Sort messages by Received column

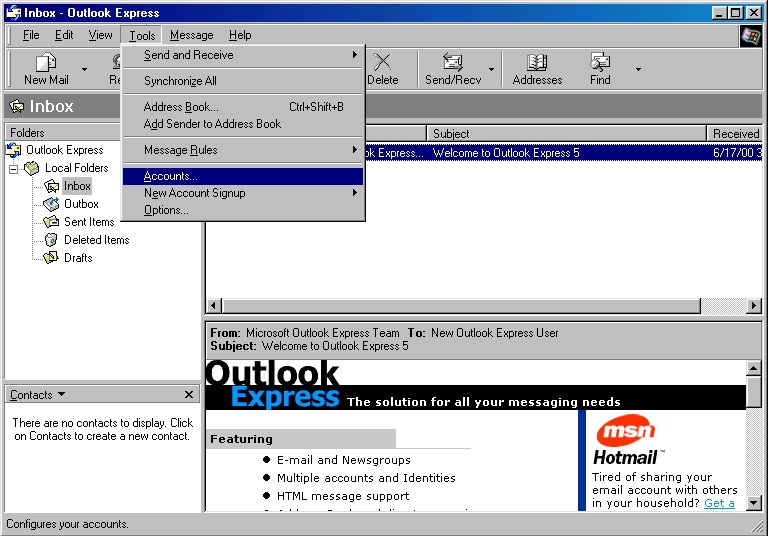734,133
